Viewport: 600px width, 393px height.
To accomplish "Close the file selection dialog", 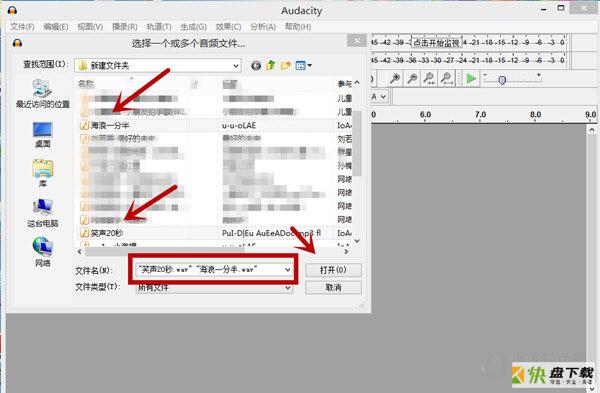I will point(357,41).
